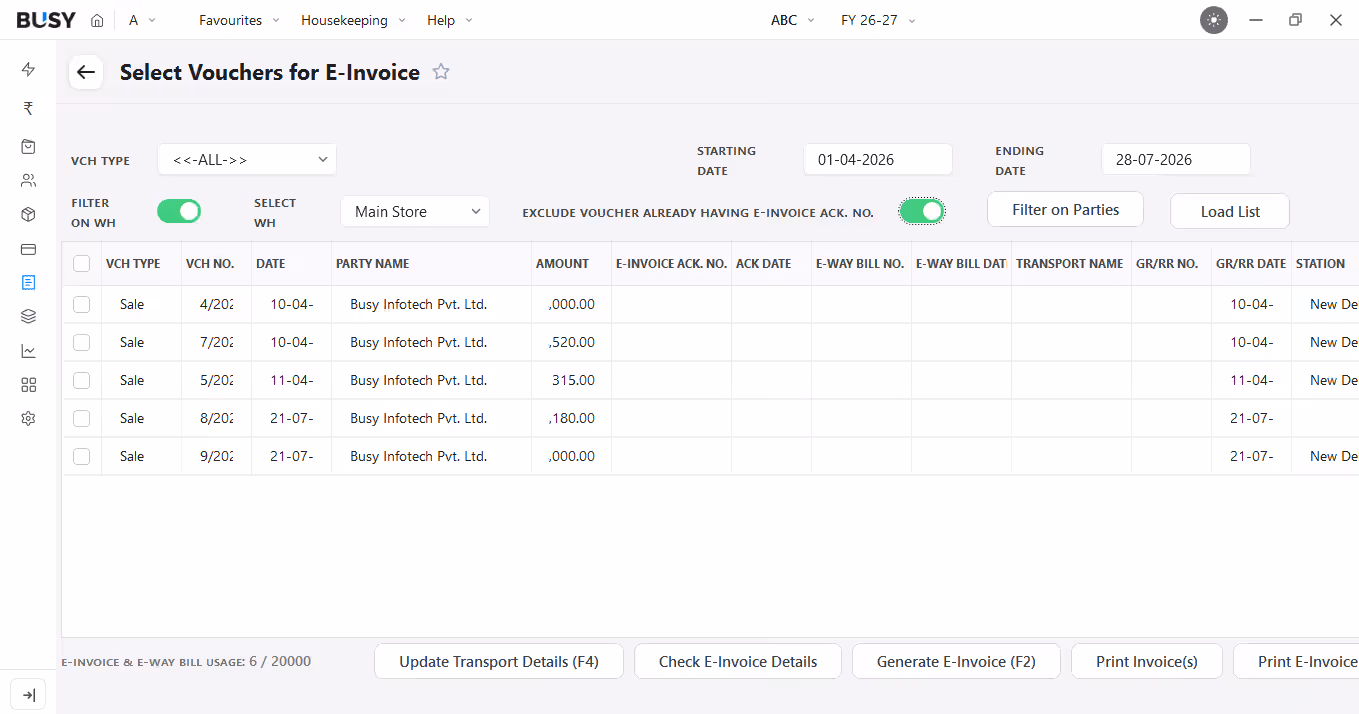
Task: Click the E-WAY BILL NO. column header
Action: pyautogui.click(x=861, y=264)
